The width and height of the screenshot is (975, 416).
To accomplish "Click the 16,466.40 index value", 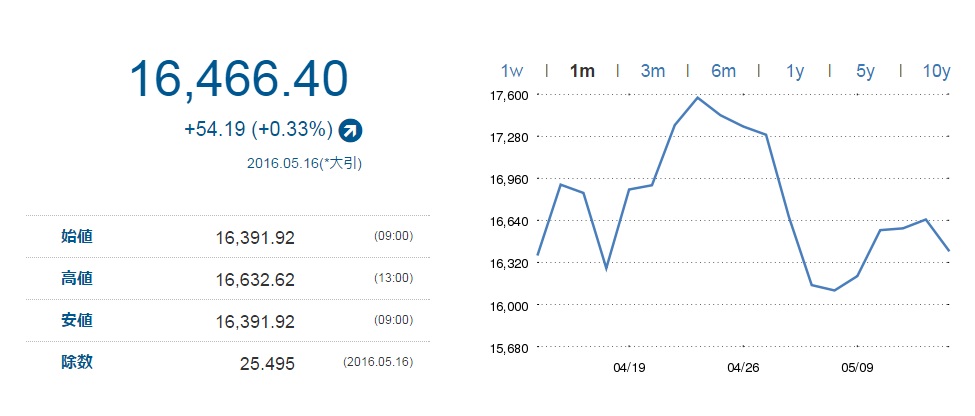I will pos(238,79).
